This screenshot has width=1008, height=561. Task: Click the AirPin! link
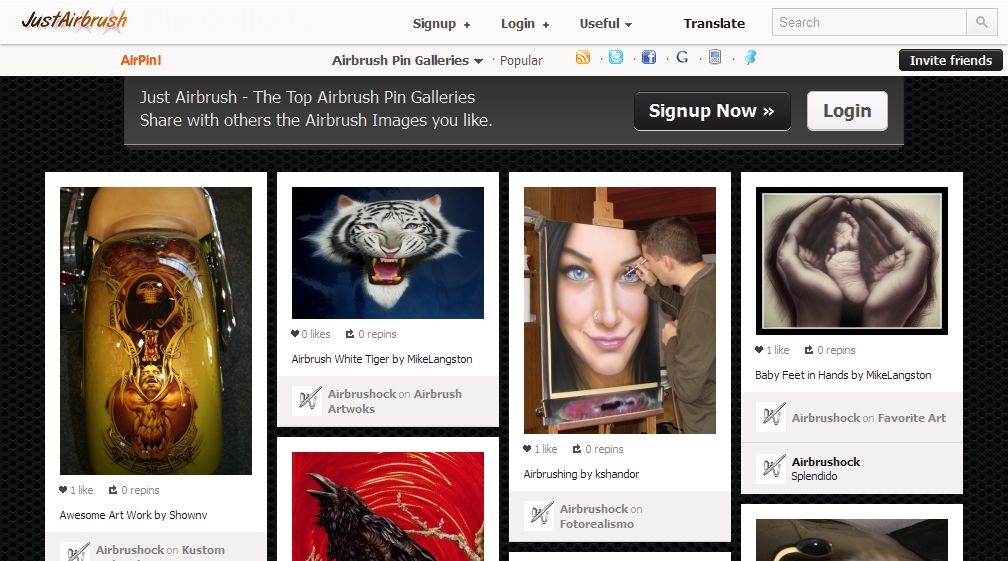141,60
